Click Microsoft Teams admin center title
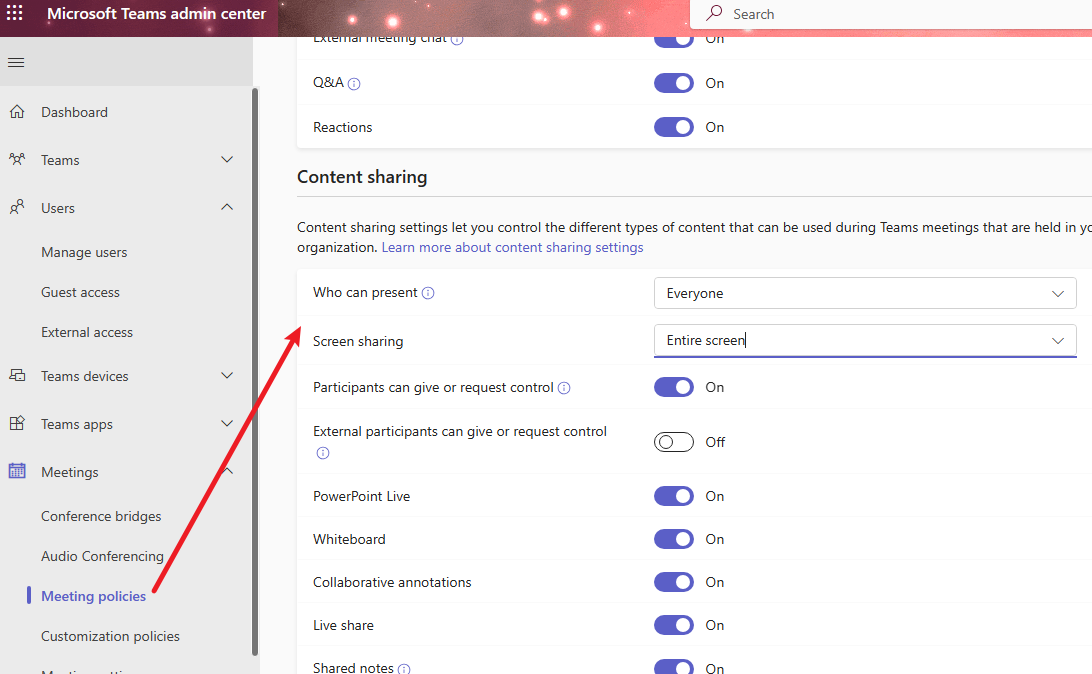Viewport: 1092px width, 674px height. click(x=157, y=13)
